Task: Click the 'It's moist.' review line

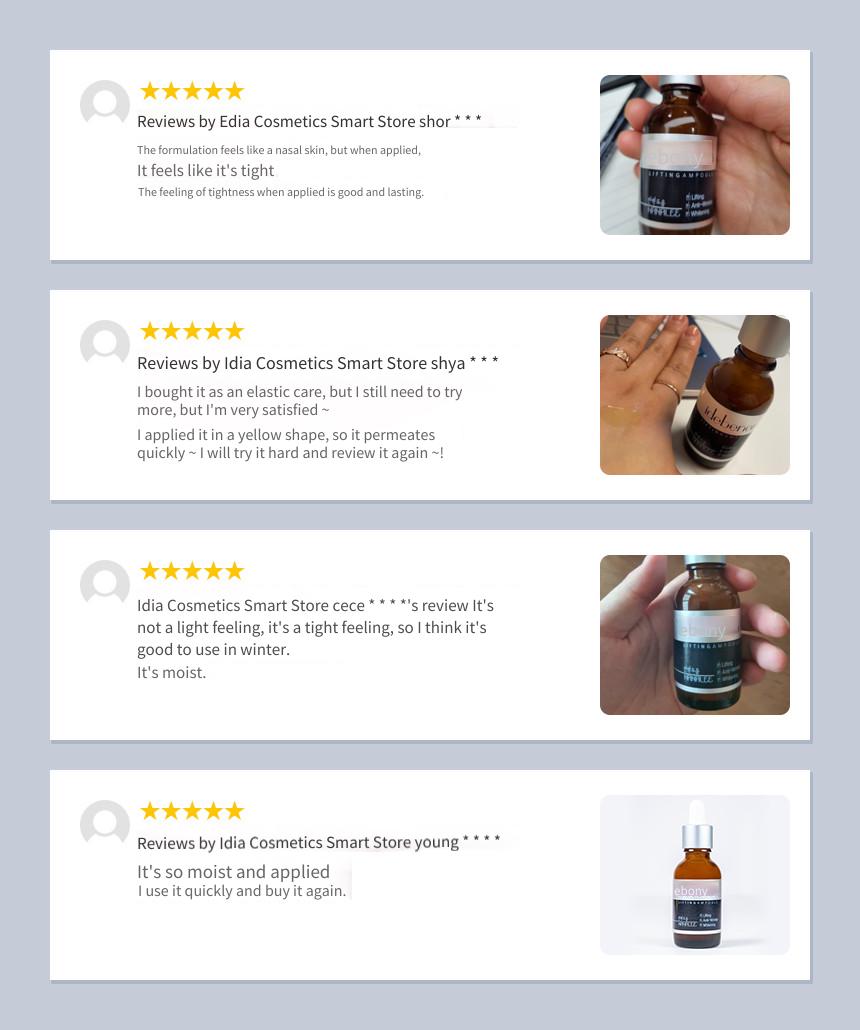Action: point(171,673)
